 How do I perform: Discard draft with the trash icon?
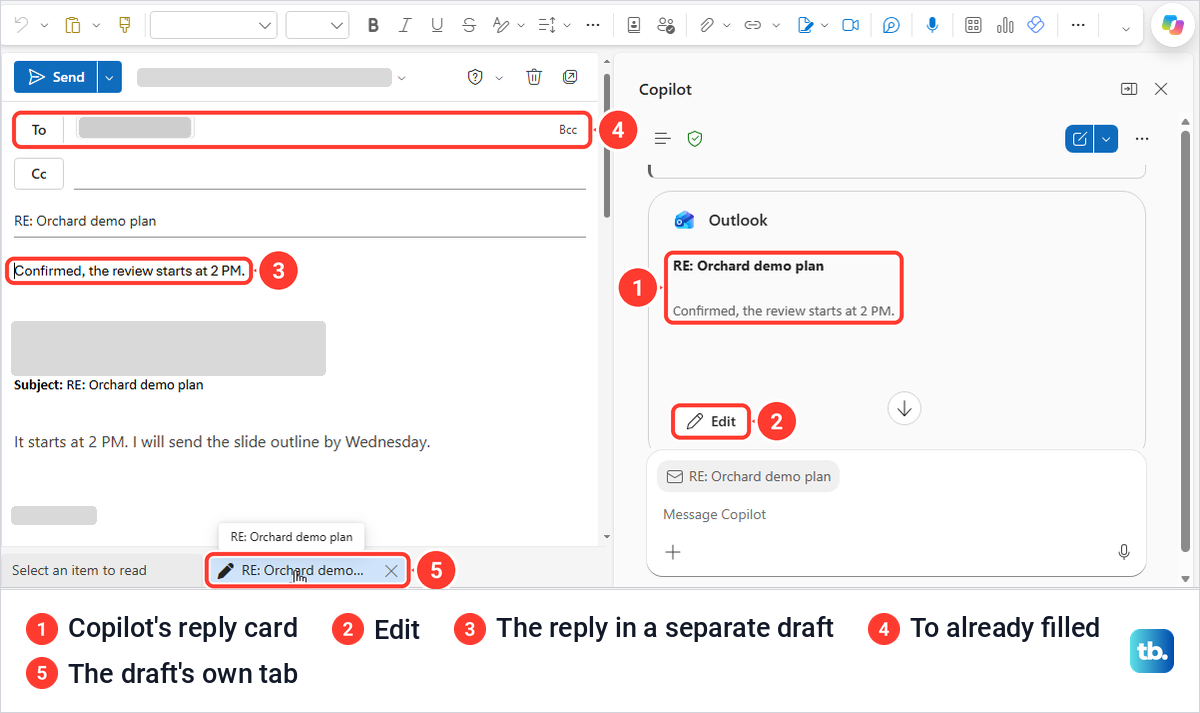[x=534, y=77]
